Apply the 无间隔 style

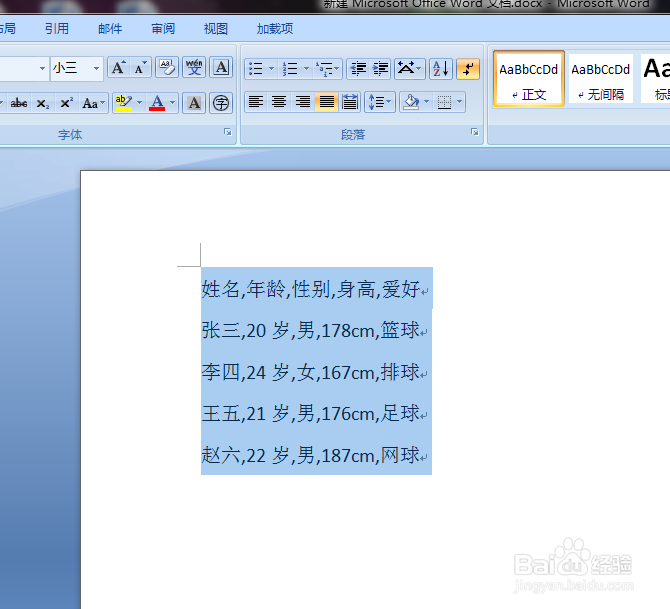(x=600, y=79)
